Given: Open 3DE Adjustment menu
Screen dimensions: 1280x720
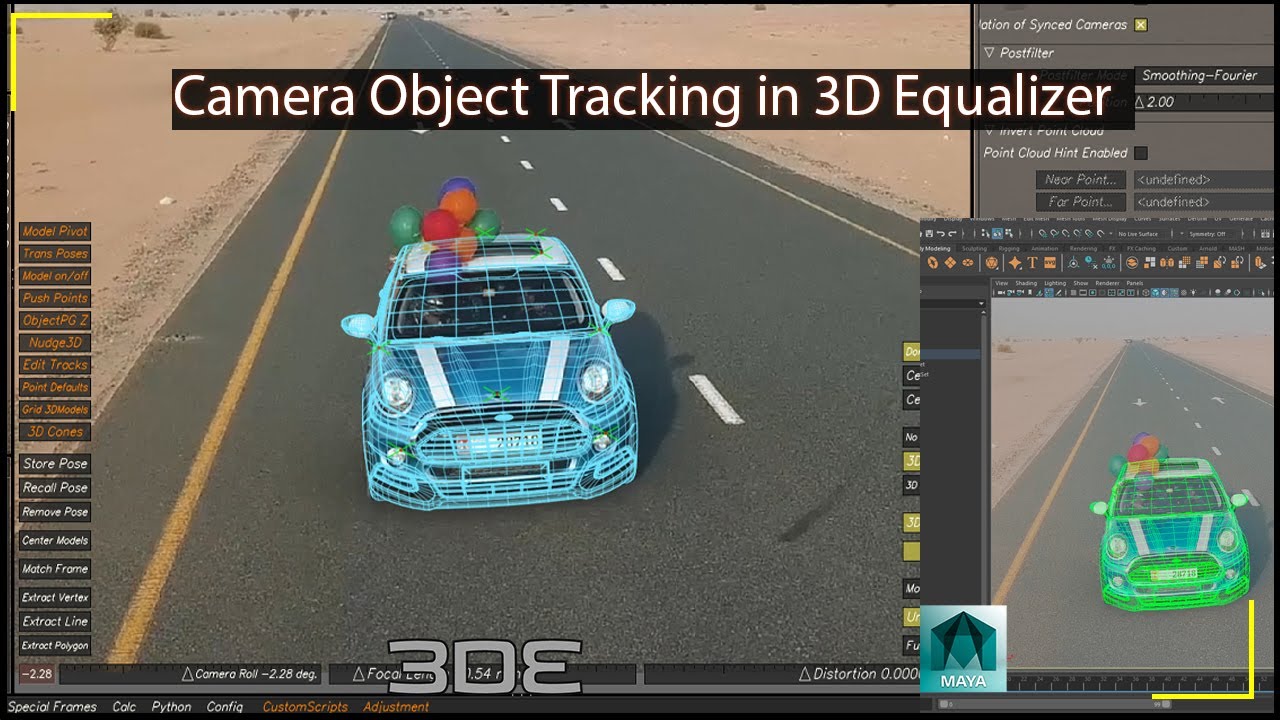Looking at the screenshot, I should [396, 706].
